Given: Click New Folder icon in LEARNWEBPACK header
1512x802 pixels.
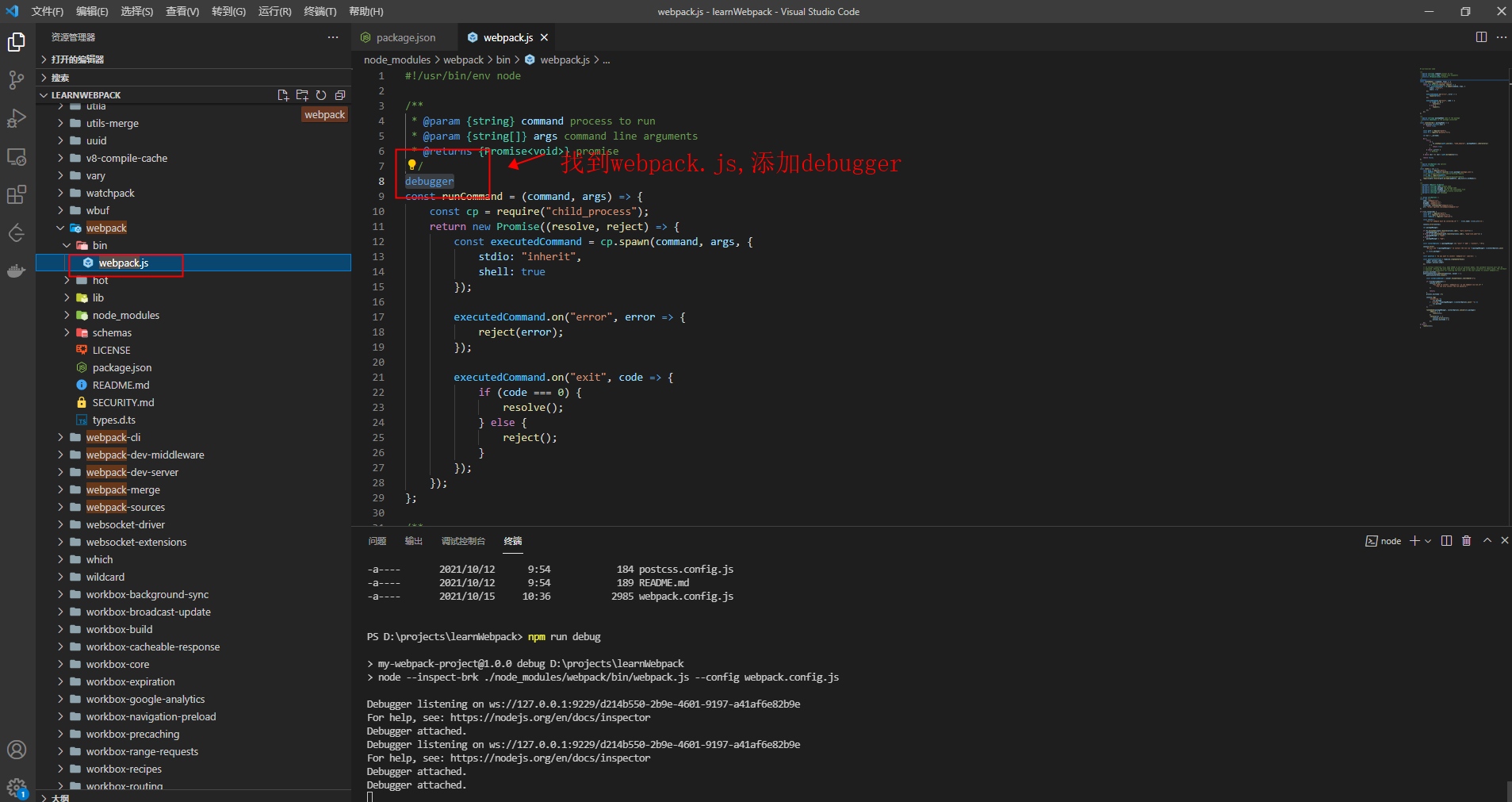Looking at the screenshot, I should click(302, 95).
